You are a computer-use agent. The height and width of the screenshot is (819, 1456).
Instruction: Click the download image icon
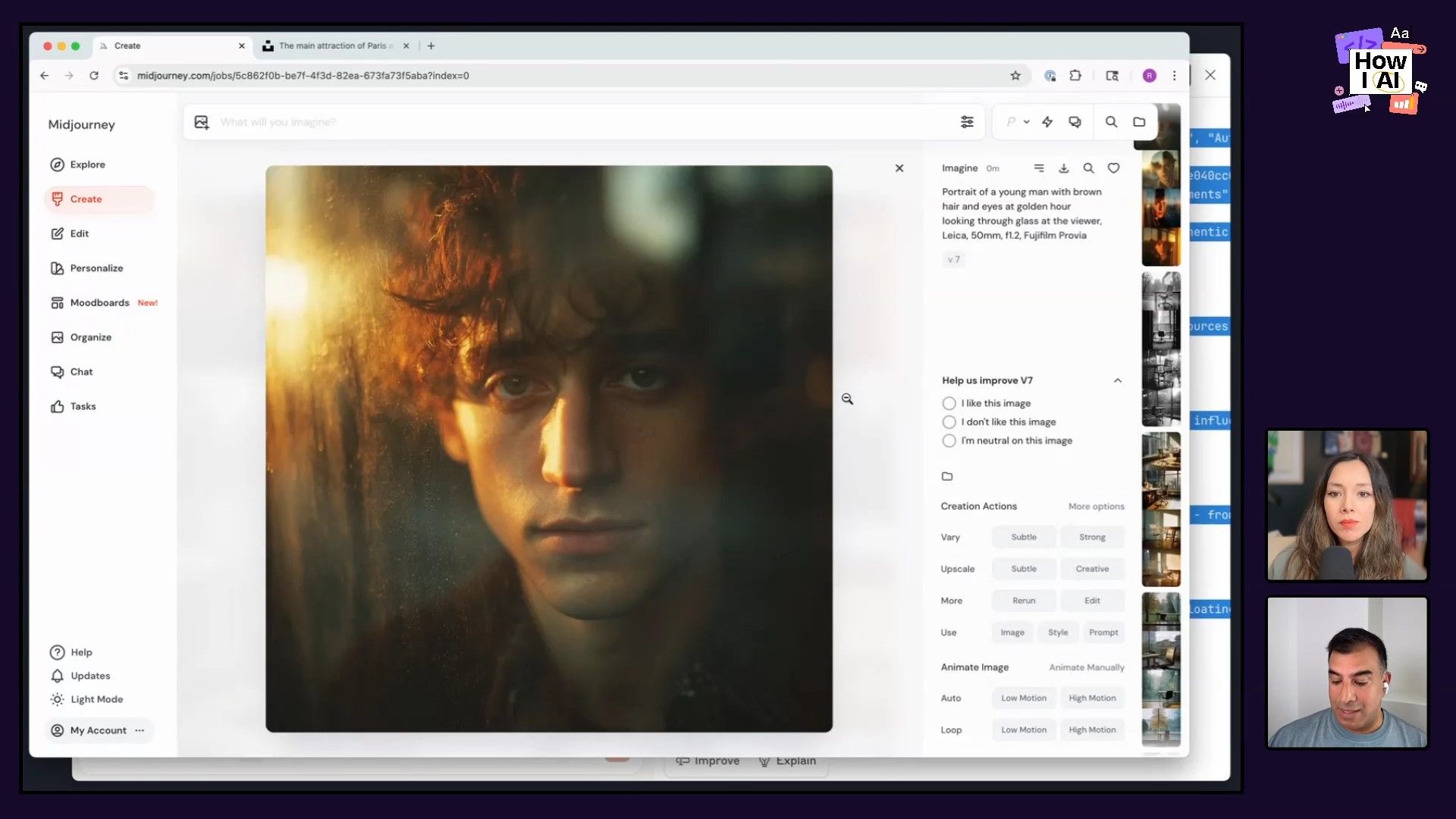1064,168
